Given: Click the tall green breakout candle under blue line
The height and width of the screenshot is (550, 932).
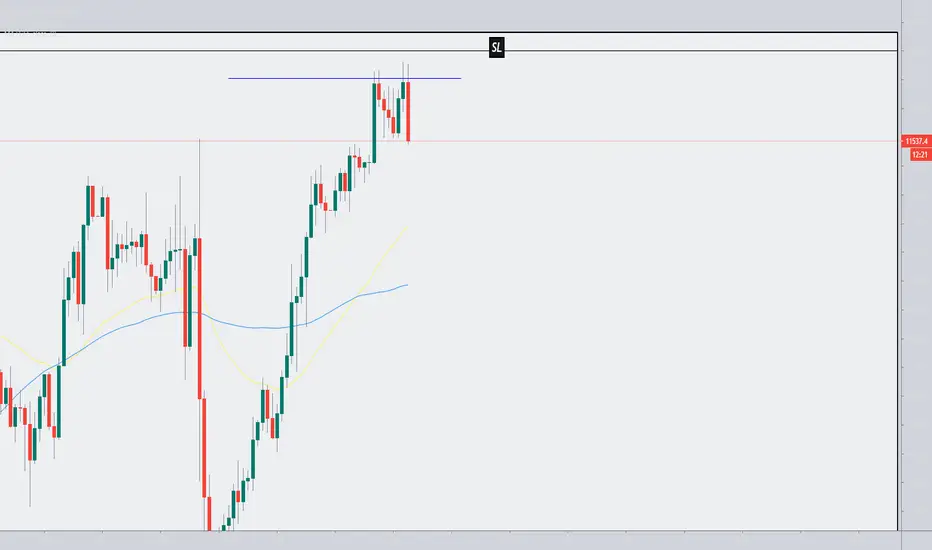Looking at the screenshot, I should [374, 122].
